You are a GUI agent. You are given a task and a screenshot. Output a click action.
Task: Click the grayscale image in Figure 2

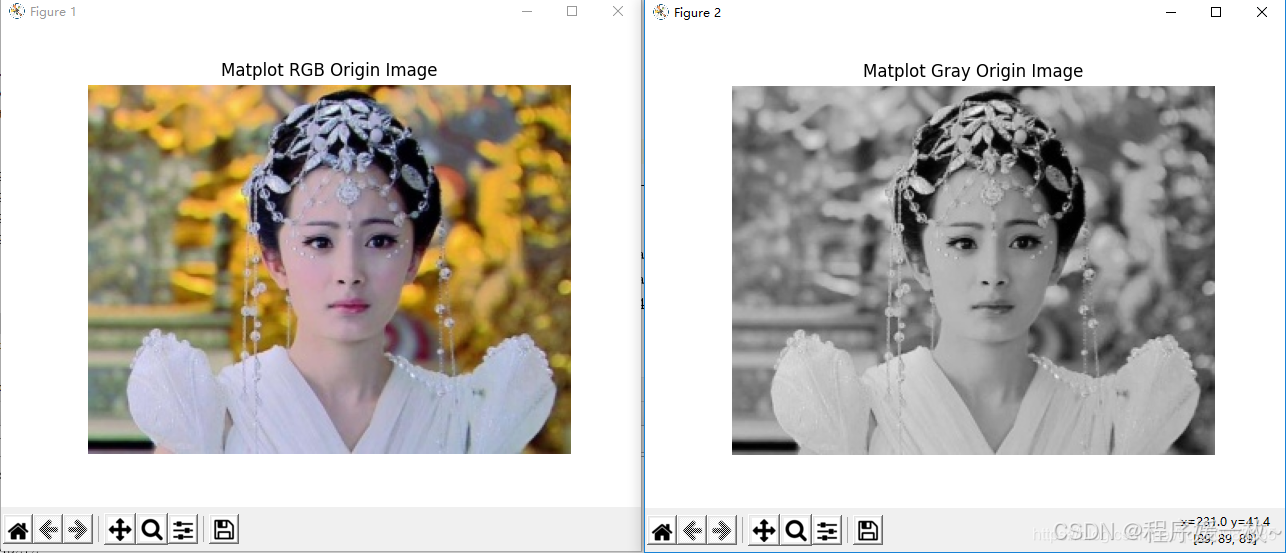point(973,270)
